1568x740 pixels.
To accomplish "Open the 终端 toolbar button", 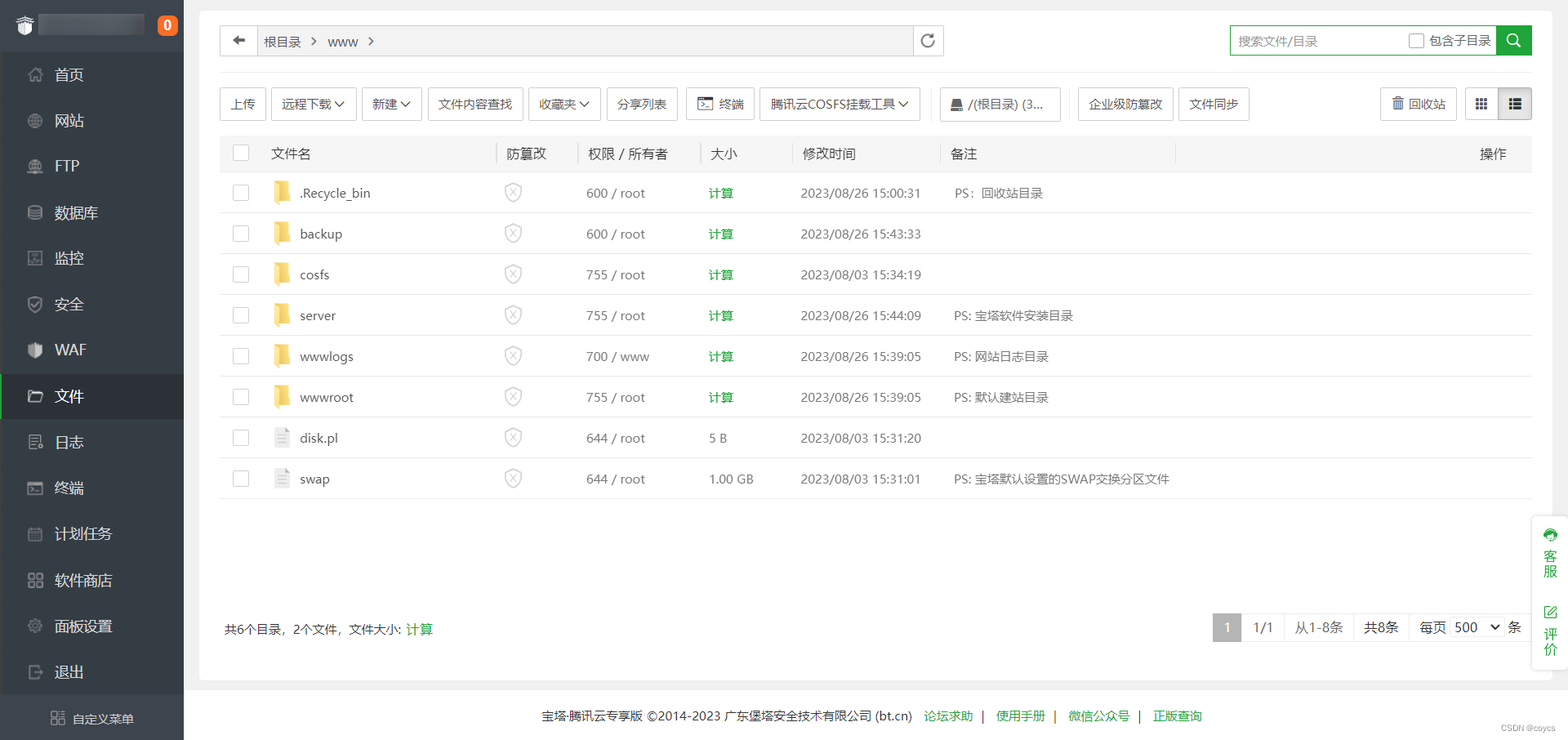I will click(x=720, y=104).
